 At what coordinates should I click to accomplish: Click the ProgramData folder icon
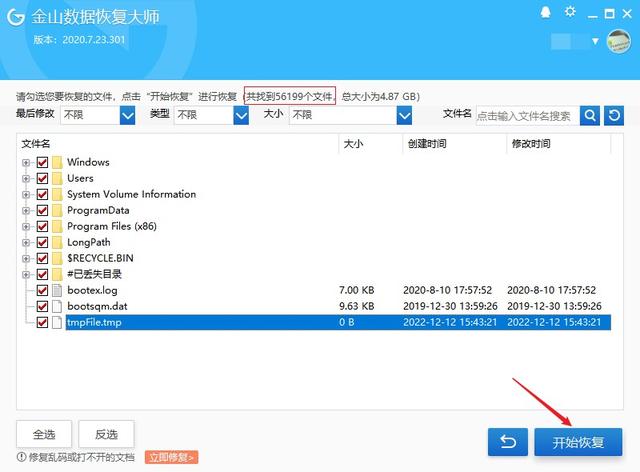(57, 210)
